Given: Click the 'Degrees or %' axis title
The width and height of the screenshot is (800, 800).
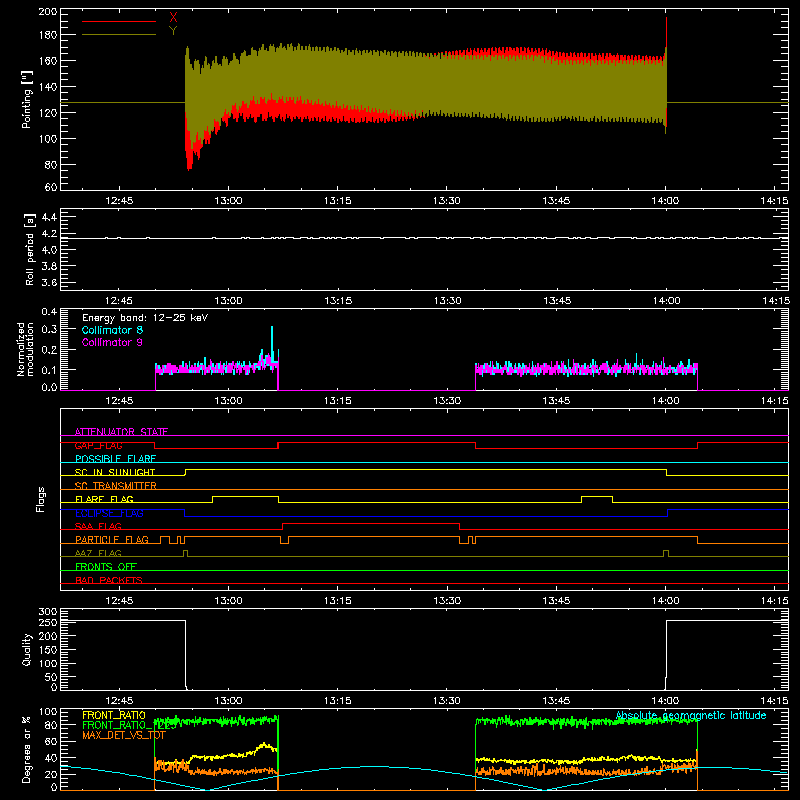Looking at the screenshot, I should (x=27, y=749).
